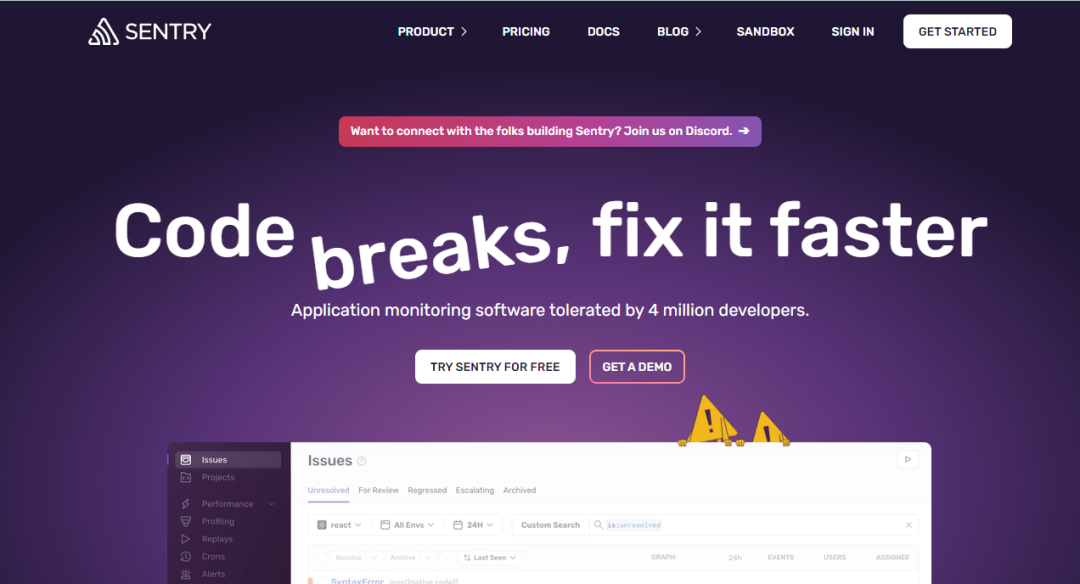Expand the PRODUCT menu chevron
The image size is (1080, 584).
point(464,32)
